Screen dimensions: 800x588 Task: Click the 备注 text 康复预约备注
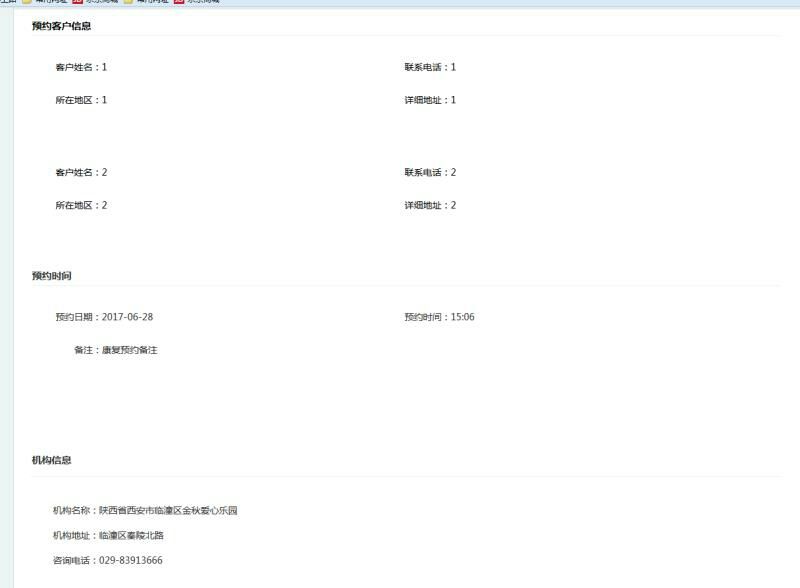coord(129,350)
